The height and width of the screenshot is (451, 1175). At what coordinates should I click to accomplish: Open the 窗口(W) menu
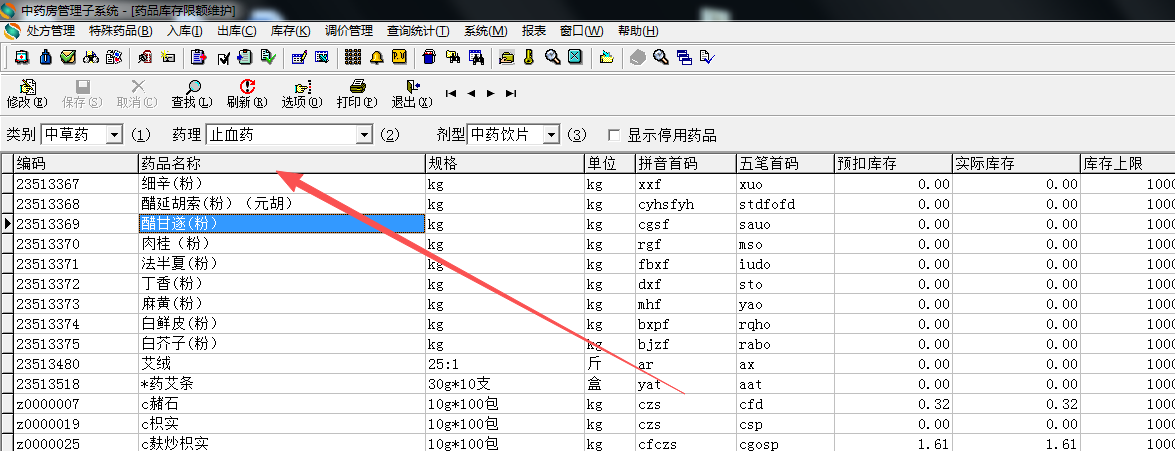click(x=582, y=31)
